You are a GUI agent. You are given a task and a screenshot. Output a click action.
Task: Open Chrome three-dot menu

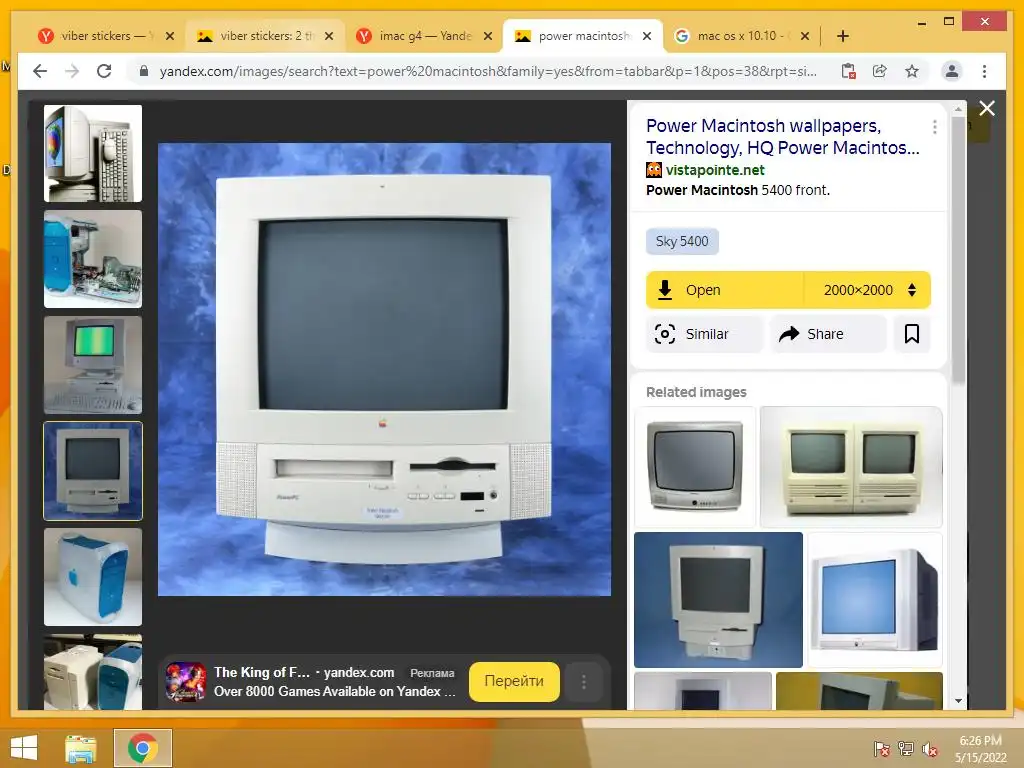(984, 71)
